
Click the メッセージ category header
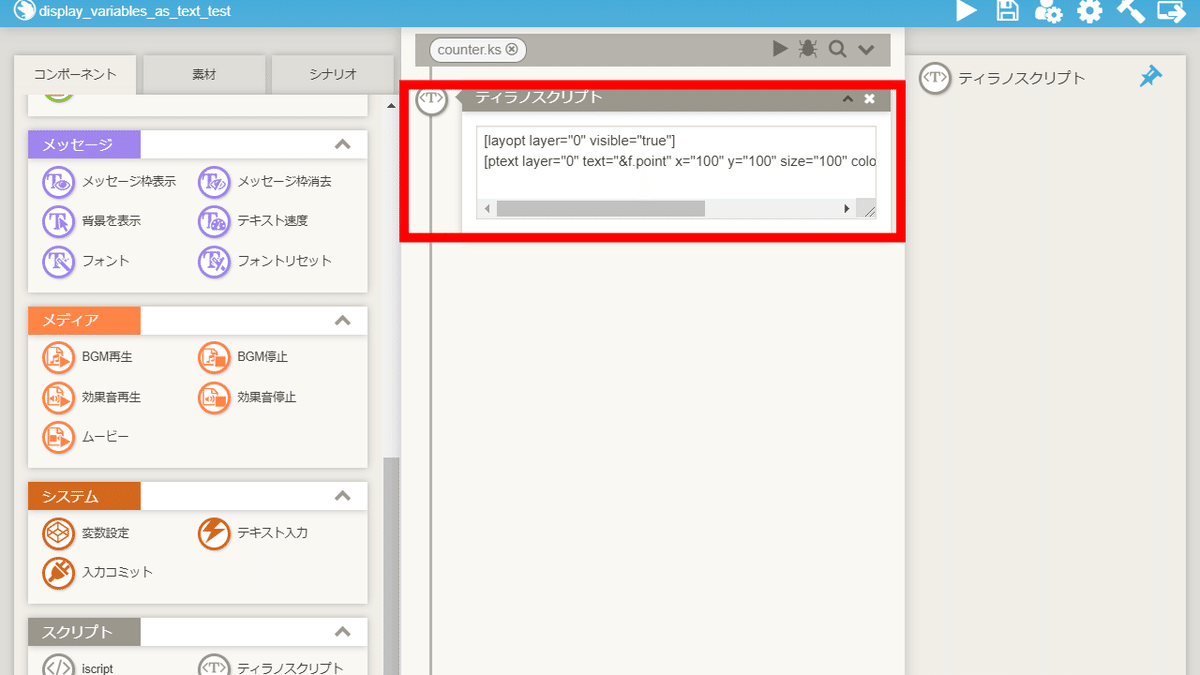[x=84, y=144]
